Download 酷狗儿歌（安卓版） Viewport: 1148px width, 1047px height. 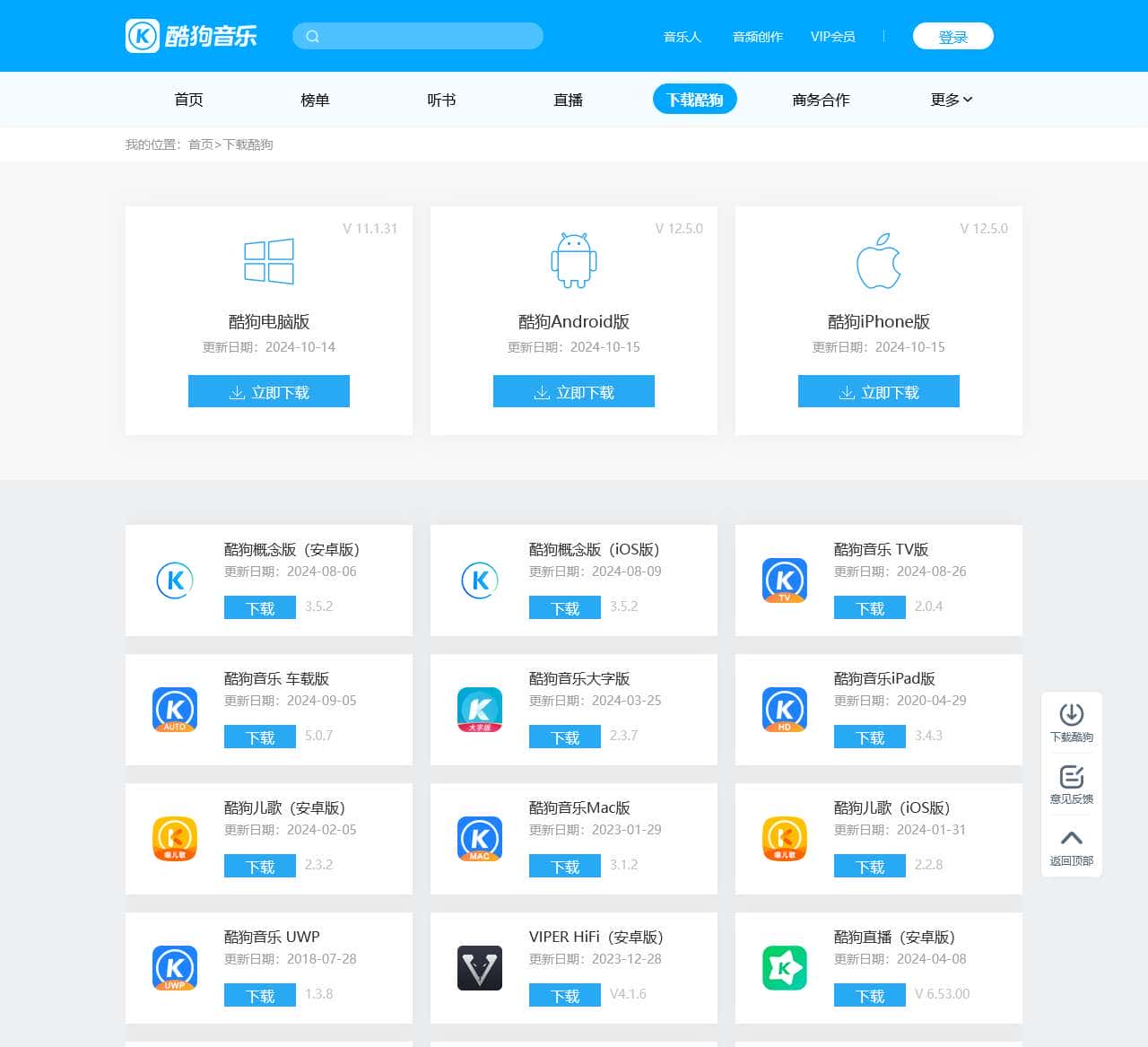[260, 867]
